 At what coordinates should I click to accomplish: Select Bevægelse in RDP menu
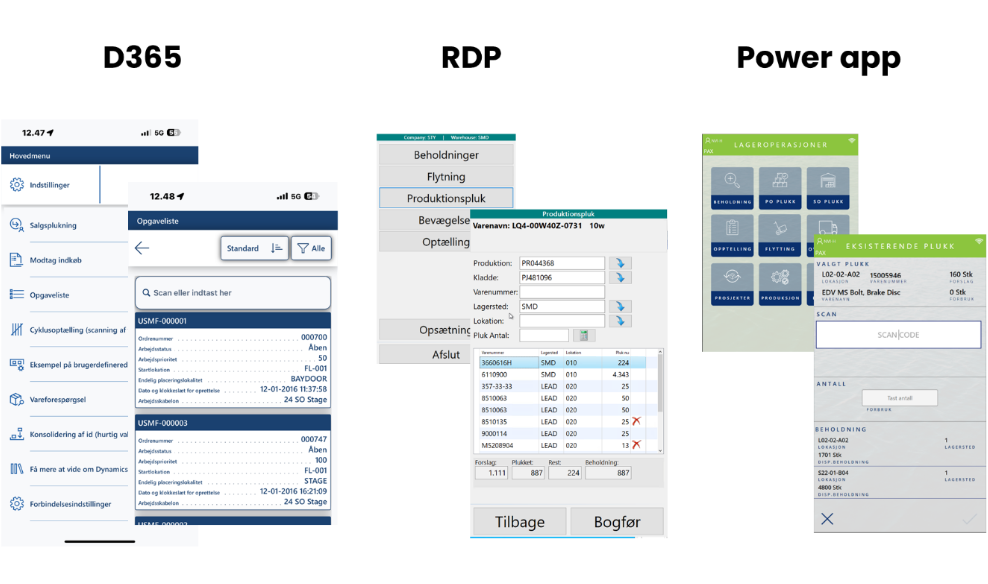click(x=425, y=220)
